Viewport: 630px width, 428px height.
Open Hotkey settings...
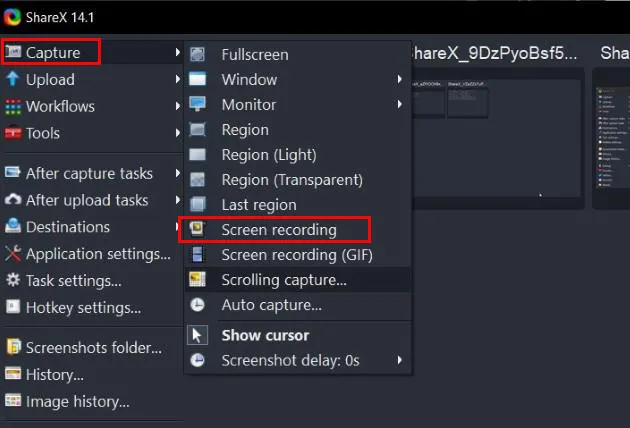click(92, 307)
